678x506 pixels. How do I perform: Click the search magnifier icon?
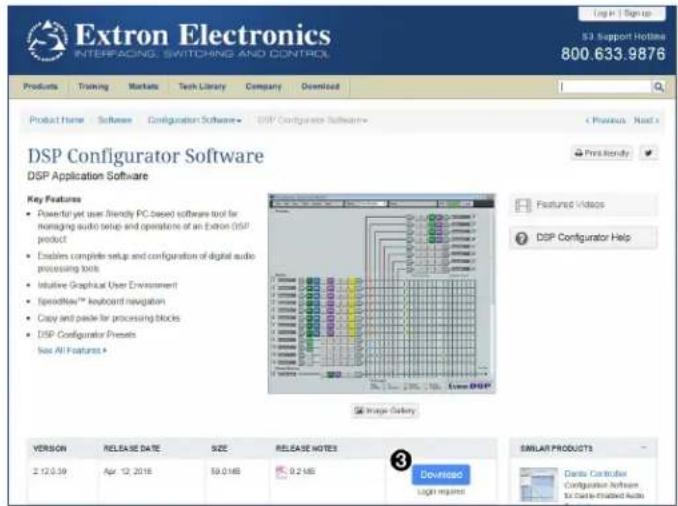click(x=658, y=86)
